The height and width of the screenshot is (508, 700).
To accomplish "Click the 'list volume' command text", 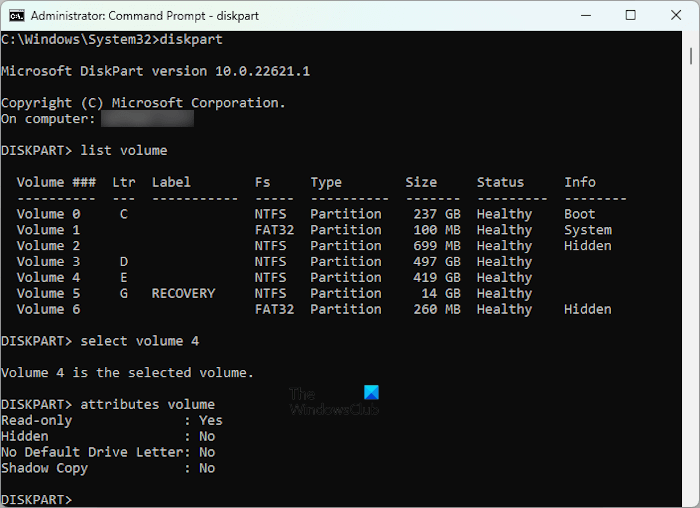I will pyautogui.click(x=124, y=150).
